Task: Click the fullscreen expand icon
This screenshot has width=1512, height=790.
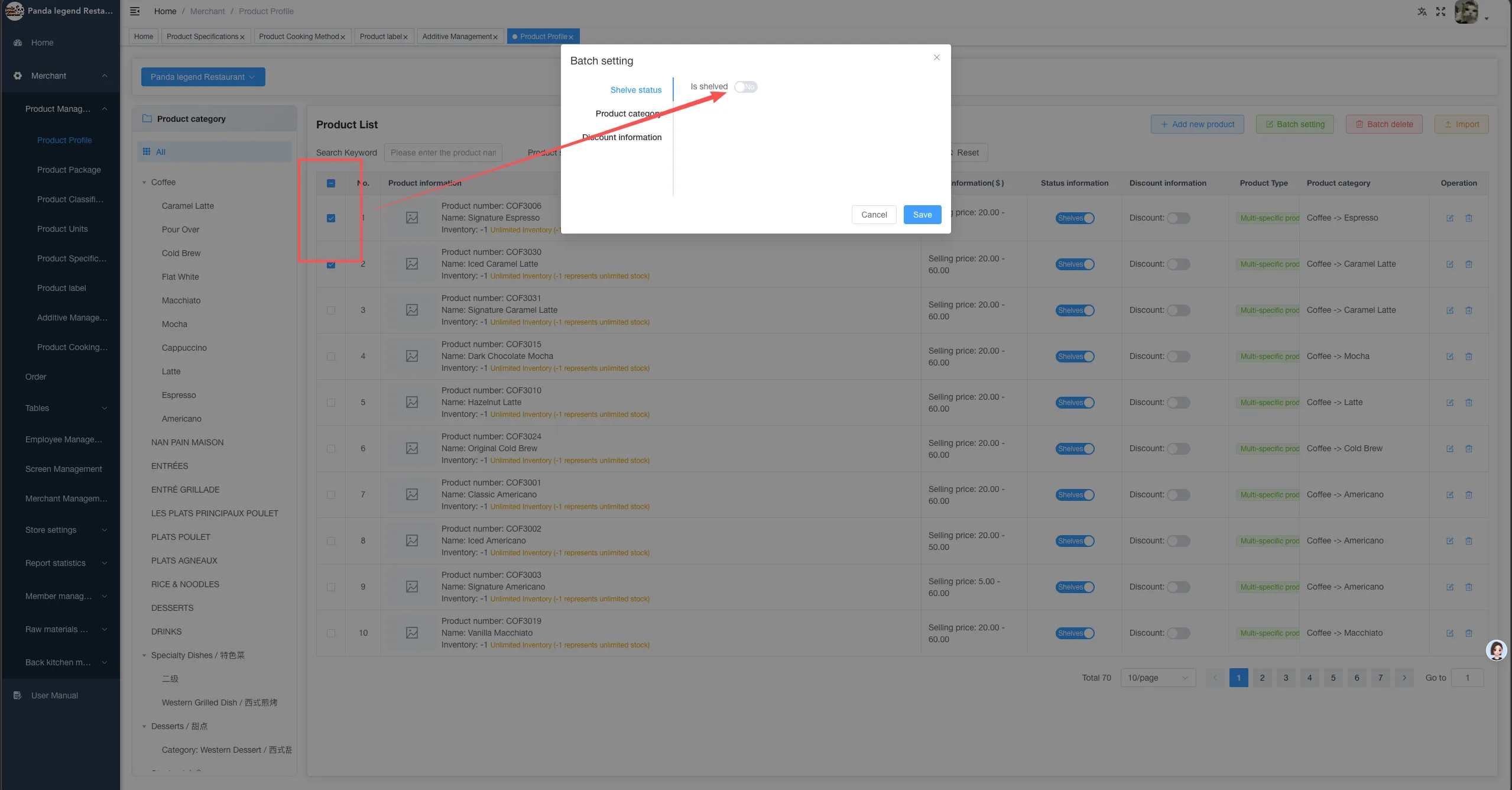Action: (1440, 11)
